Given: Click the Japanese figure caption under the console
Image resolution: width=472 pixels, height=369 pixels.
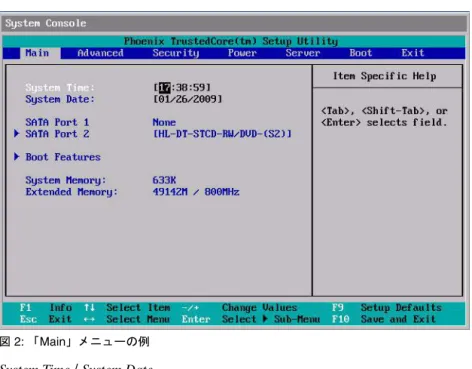Looking at the screenshot, I should (75, 342).
